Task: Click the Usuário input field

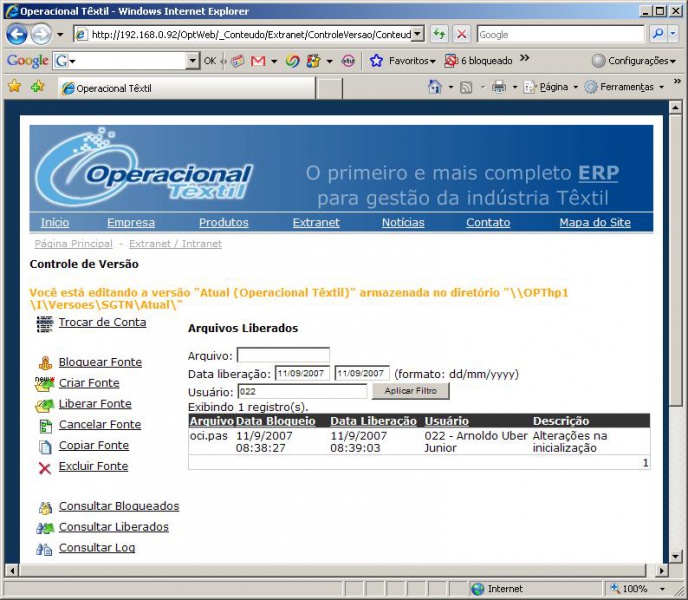Action: [302, 391]
